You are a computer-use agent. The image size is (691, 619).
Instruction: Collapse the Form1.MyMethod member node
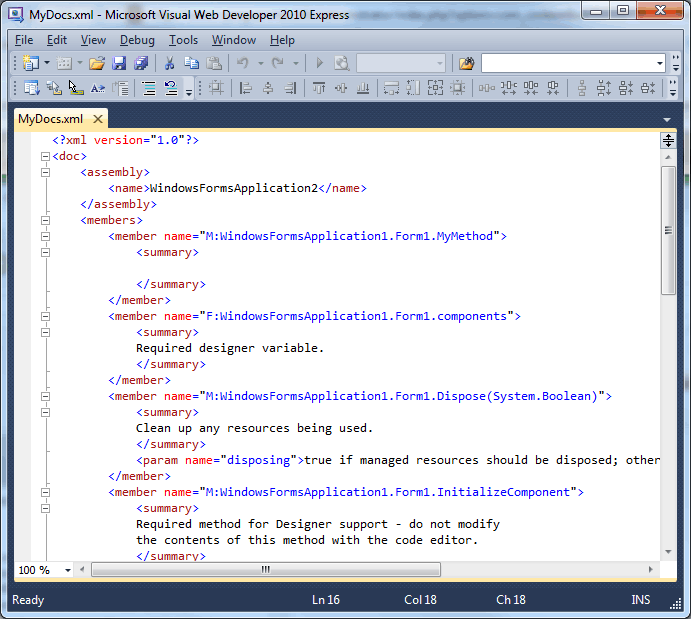coord(45,237)
